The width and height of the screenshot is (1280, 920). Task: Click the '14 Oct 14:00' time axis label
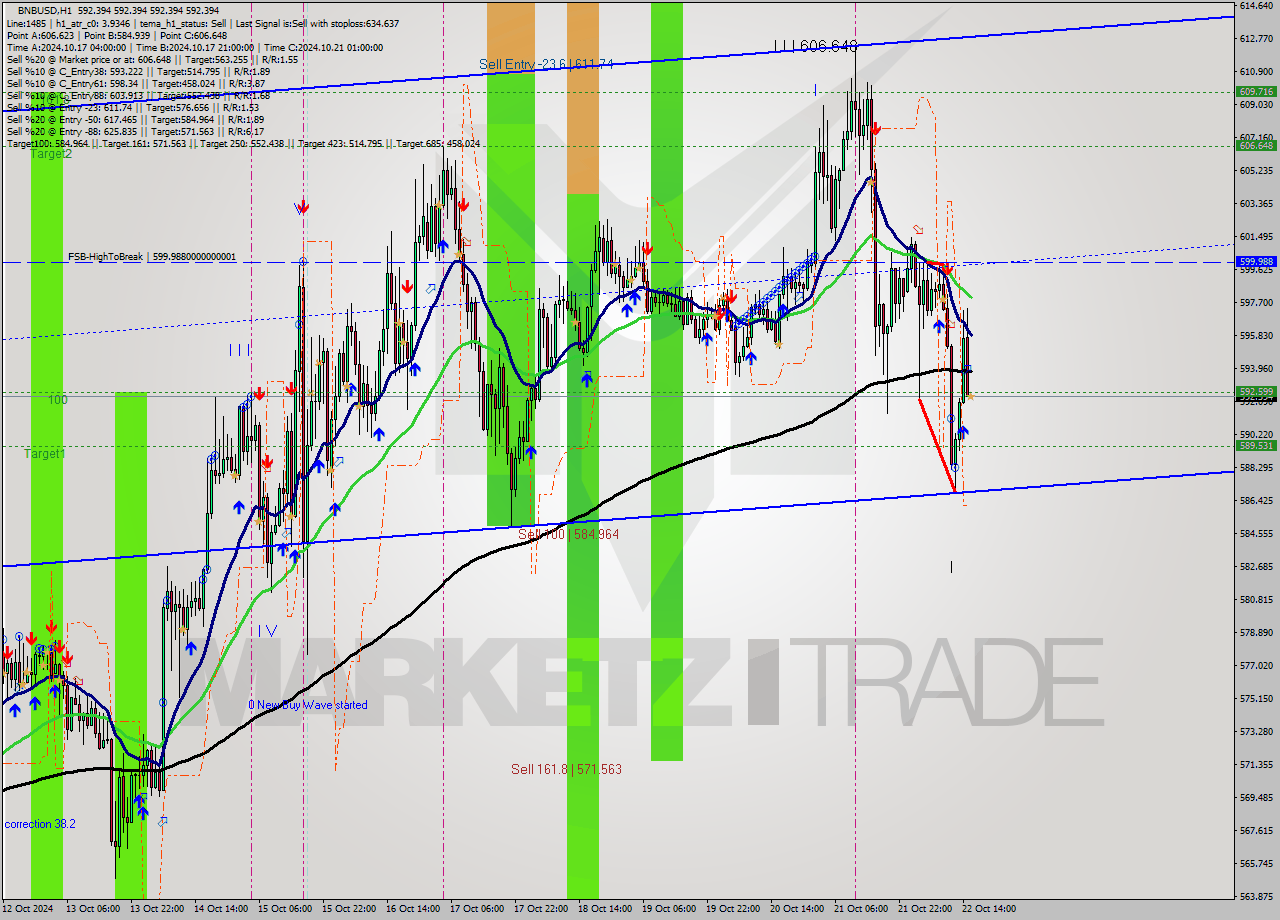point(220,909)
